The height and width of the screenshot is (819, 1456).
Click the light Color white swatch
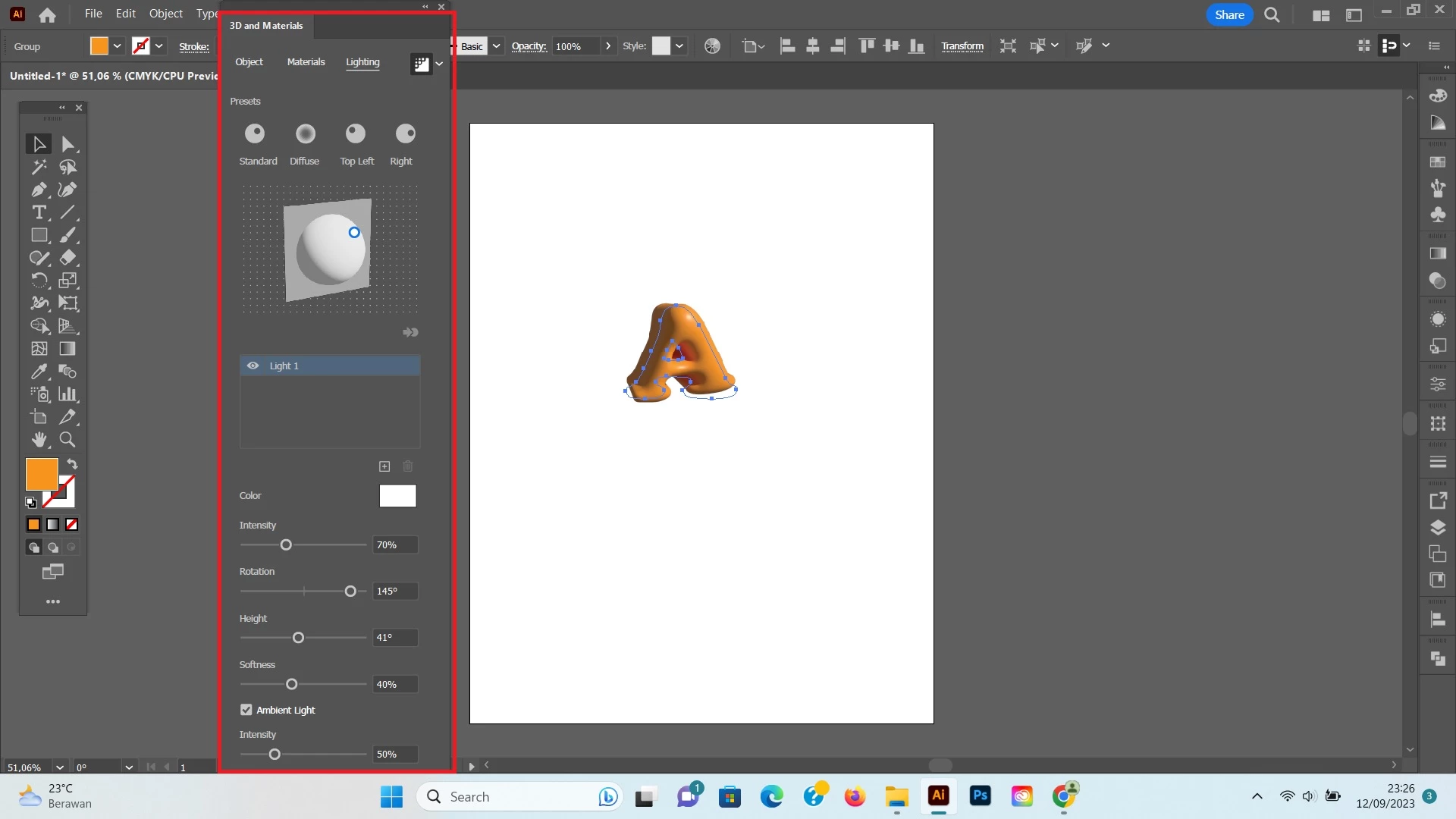(x=397, y=496)
